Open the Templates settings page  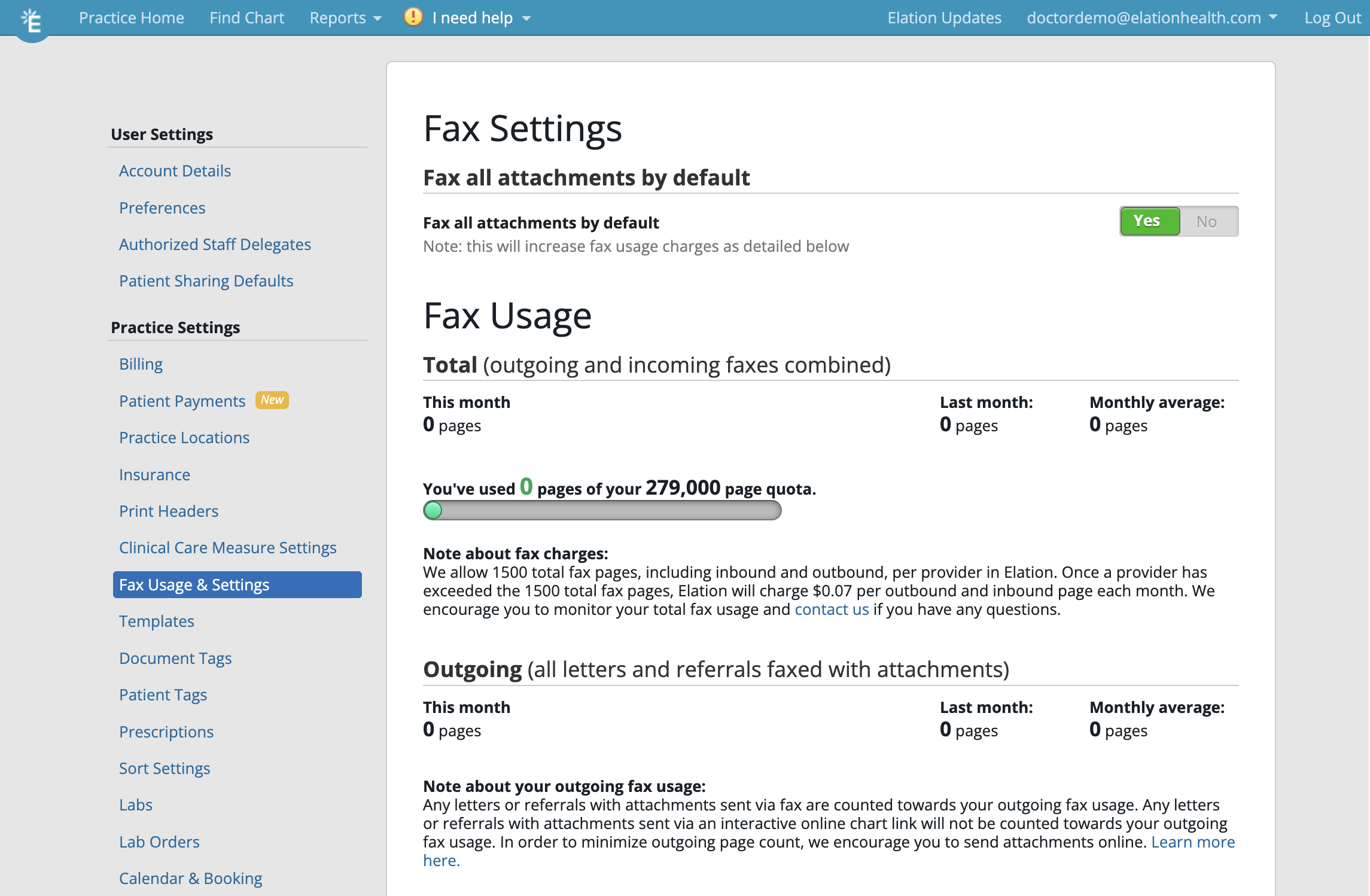[x=157, y=621]
